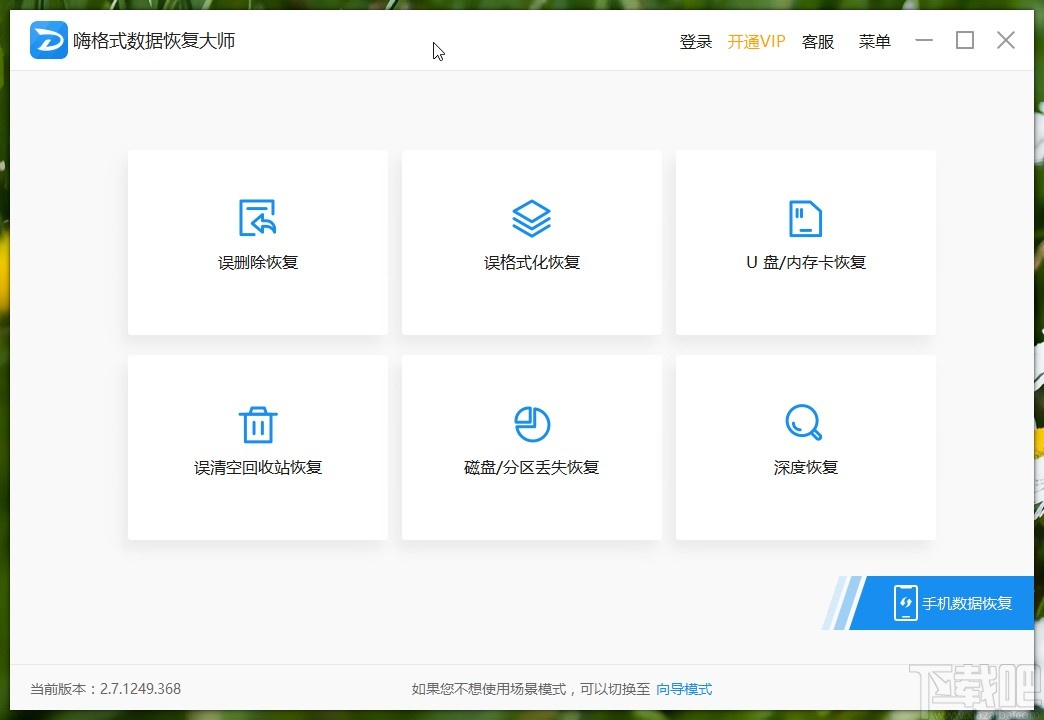Select the 误删除恢复 arrow-recovery icon

click(x=257, y=216)
